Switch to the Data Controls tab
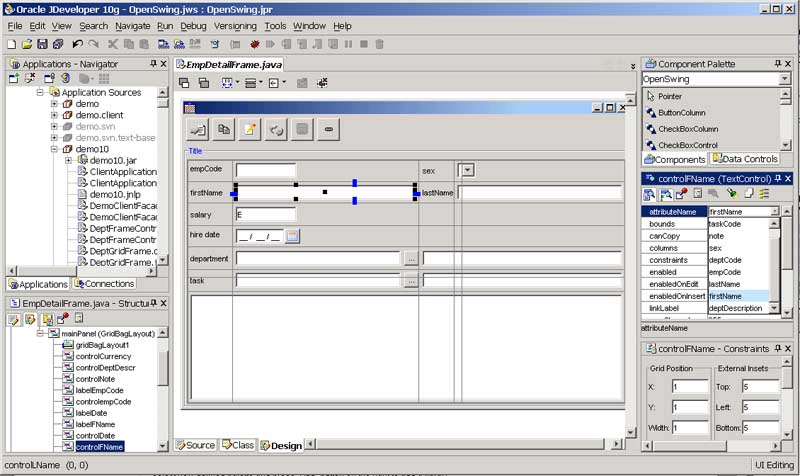 click(745, 159)
